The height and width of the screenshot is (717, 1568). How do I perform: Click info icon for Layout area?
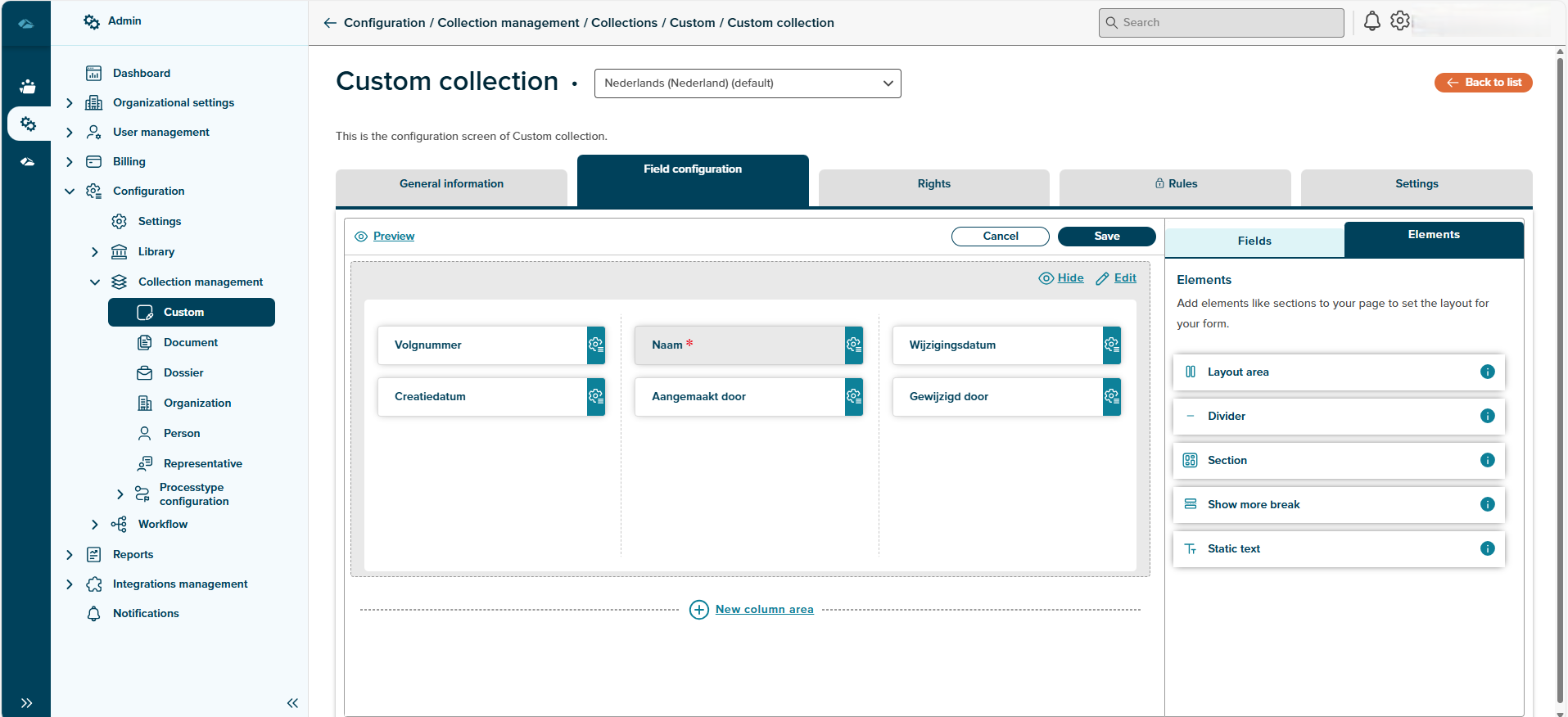(x=1487, y=372)
